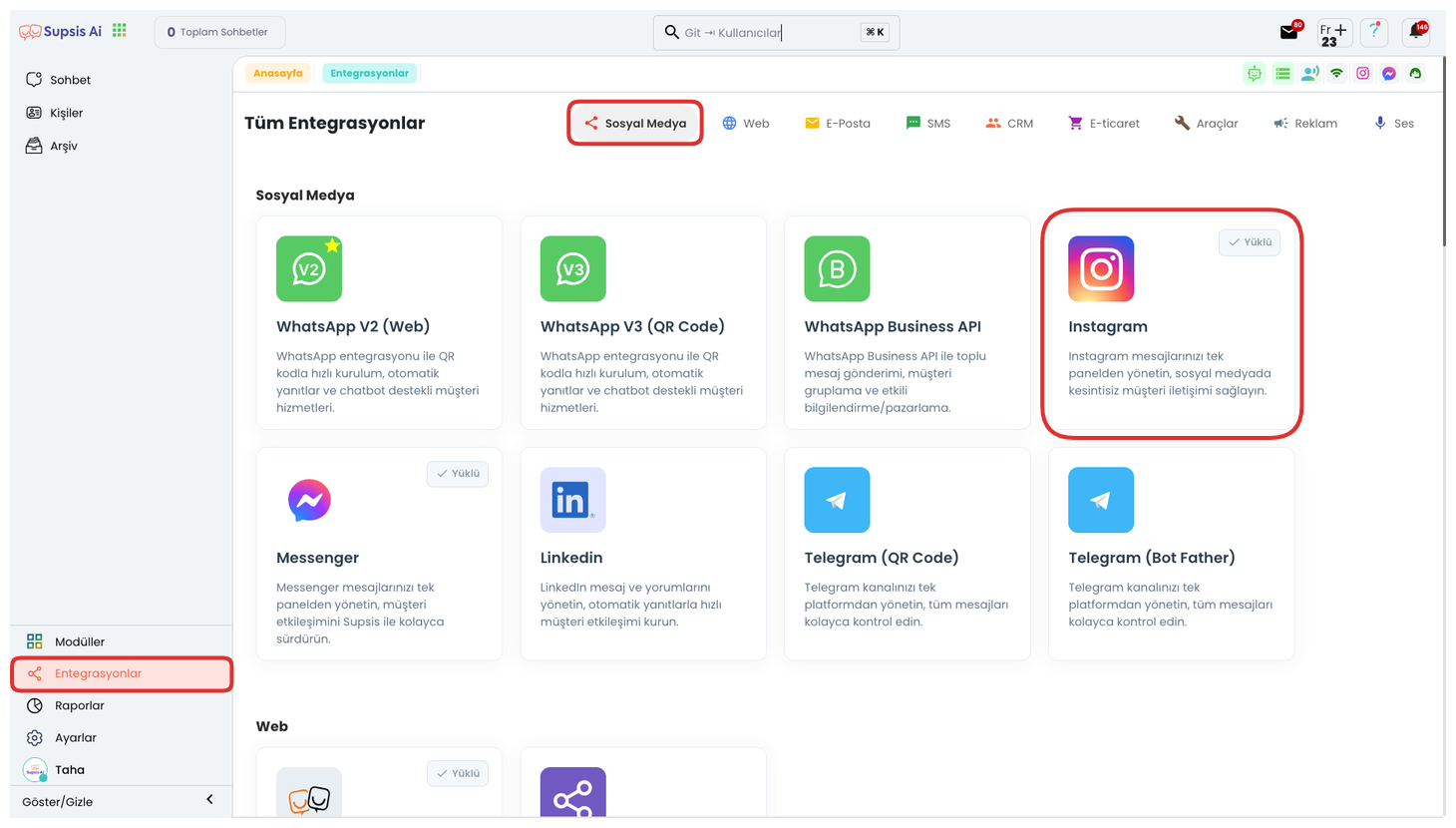This screenshot has height=828, width=1456.
Task: Click the WhatsApp Business API title
Action: click(x=893, y=326)
